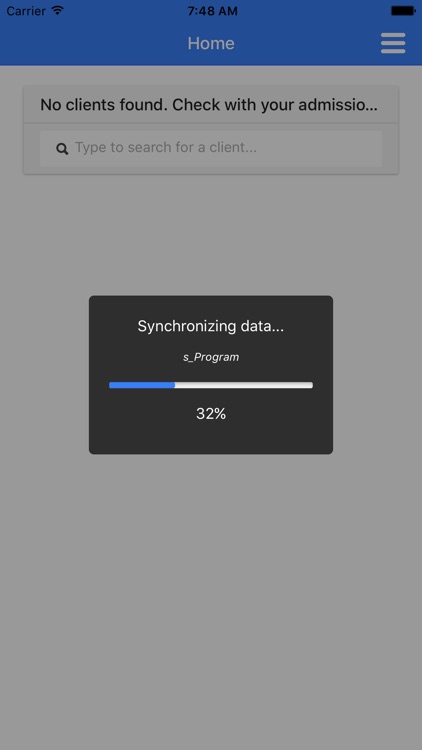Open the hamburger menu icon

click(x=393, y=43)
